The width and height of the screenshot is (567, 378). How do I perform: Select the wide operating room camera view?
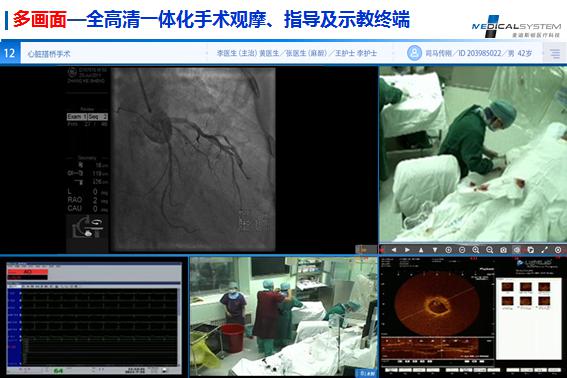pyautogui.click(x=284, y=317)
